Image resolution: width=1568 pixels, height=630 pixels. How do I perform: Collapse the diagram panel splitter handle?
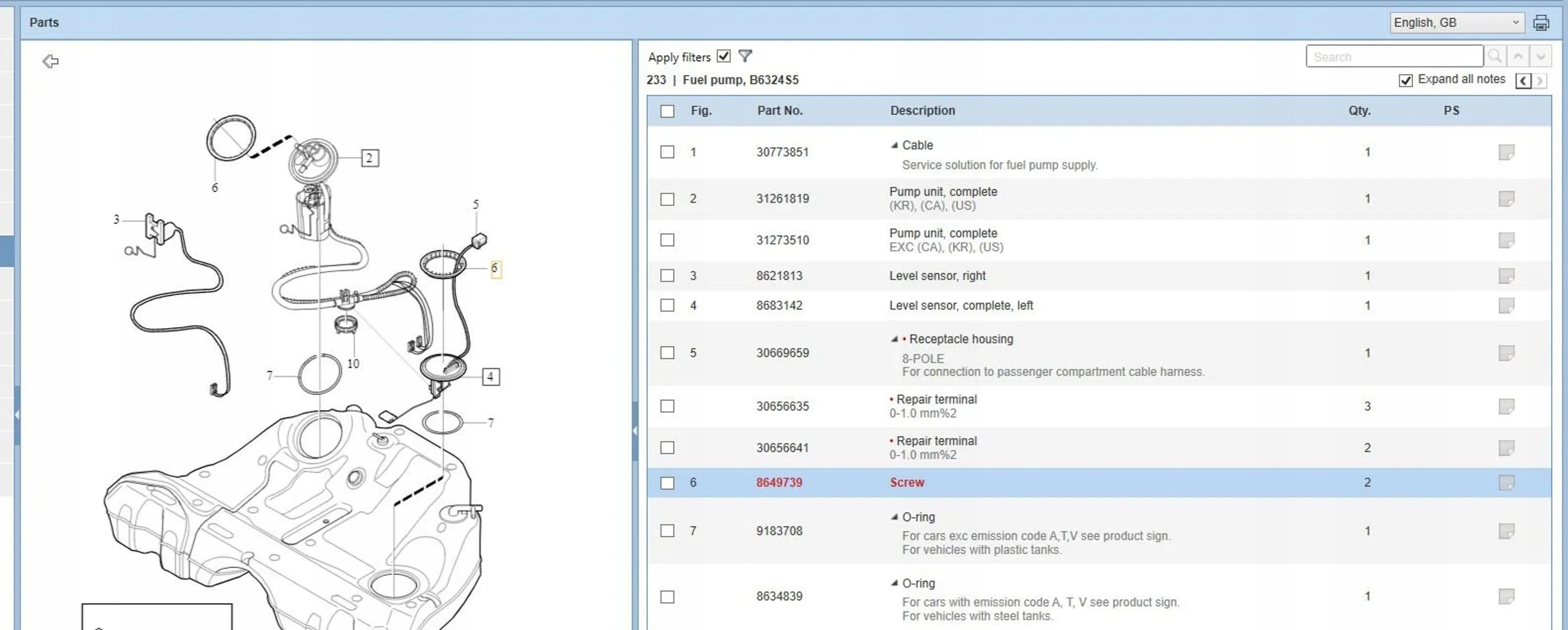pos(635,430)
